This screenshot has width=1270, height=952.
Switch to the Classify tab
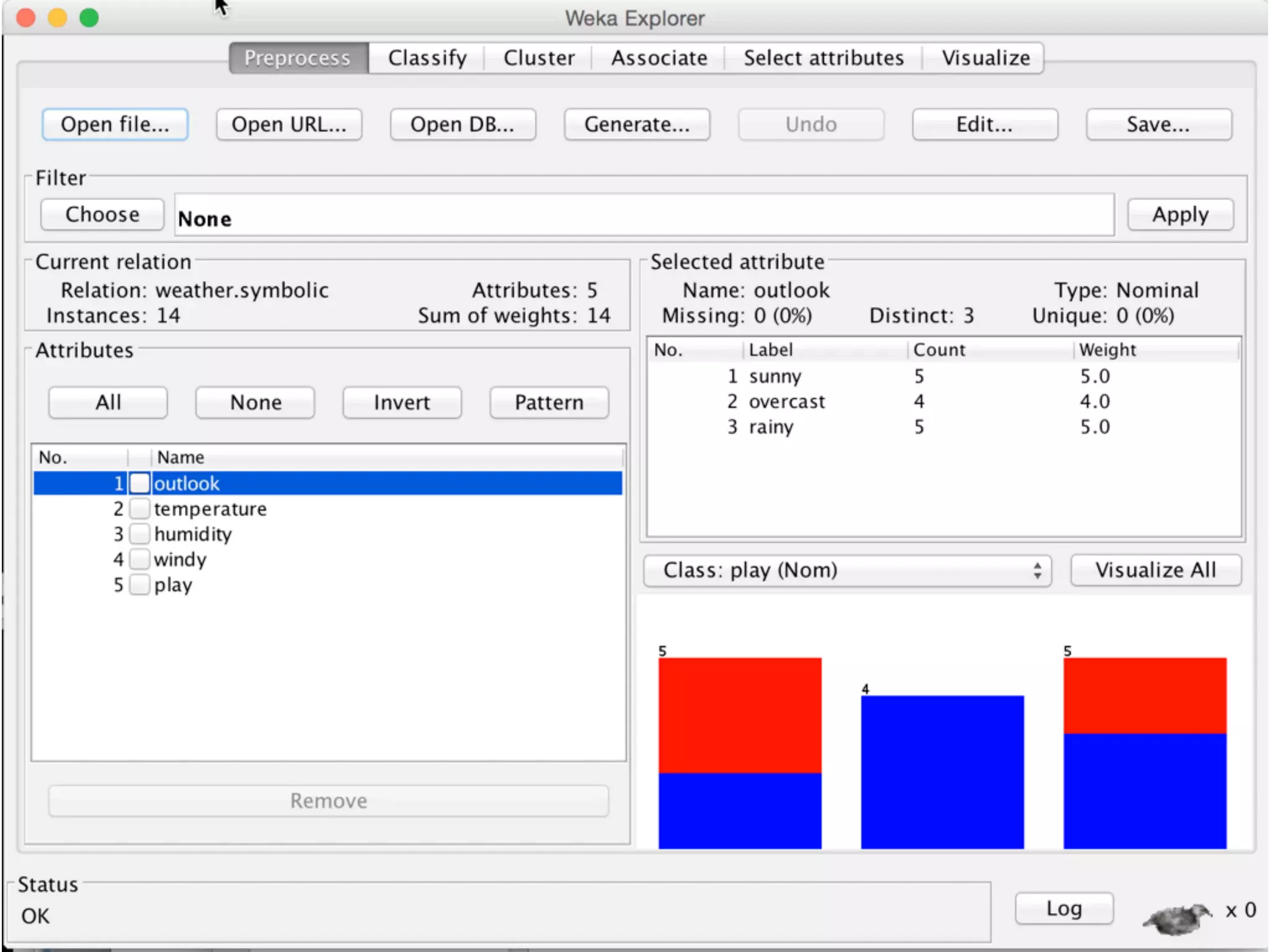(x=427, y=58)
